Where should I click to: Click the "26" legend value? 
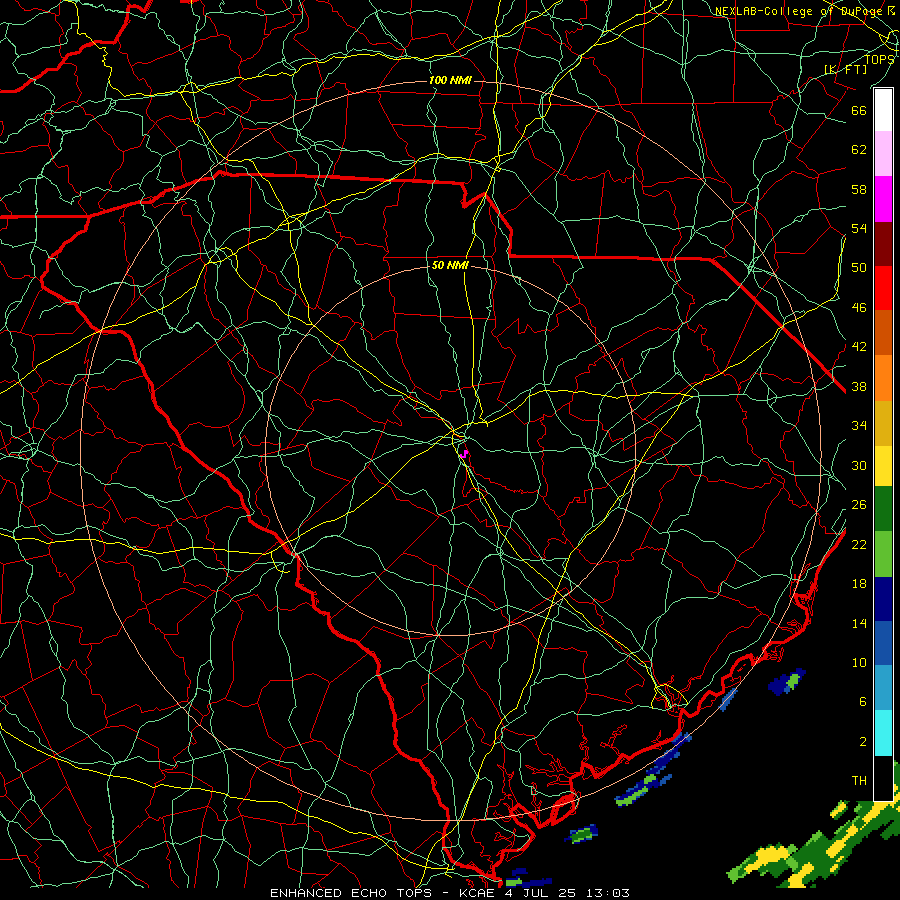point(859,505)
